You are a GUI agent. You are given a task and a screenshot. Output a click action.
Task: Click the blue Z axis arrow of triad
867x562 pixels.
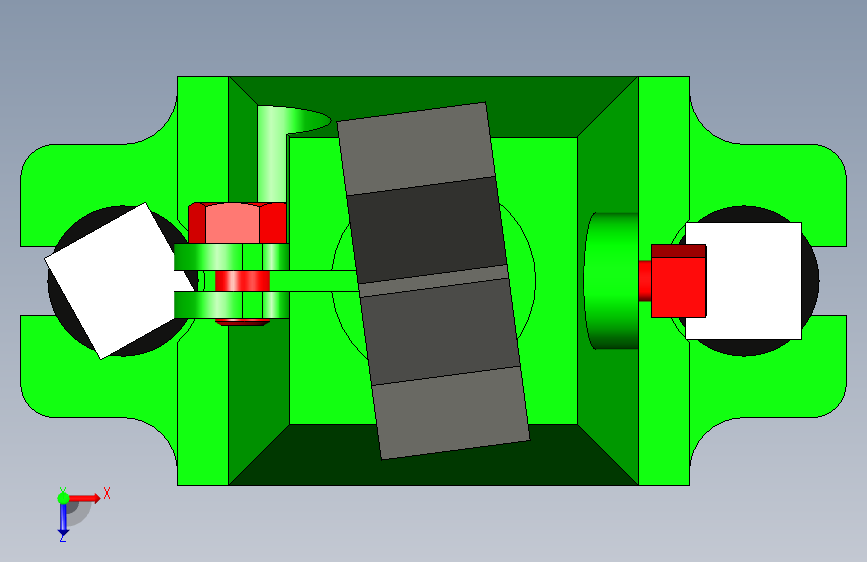click(63, 520)
